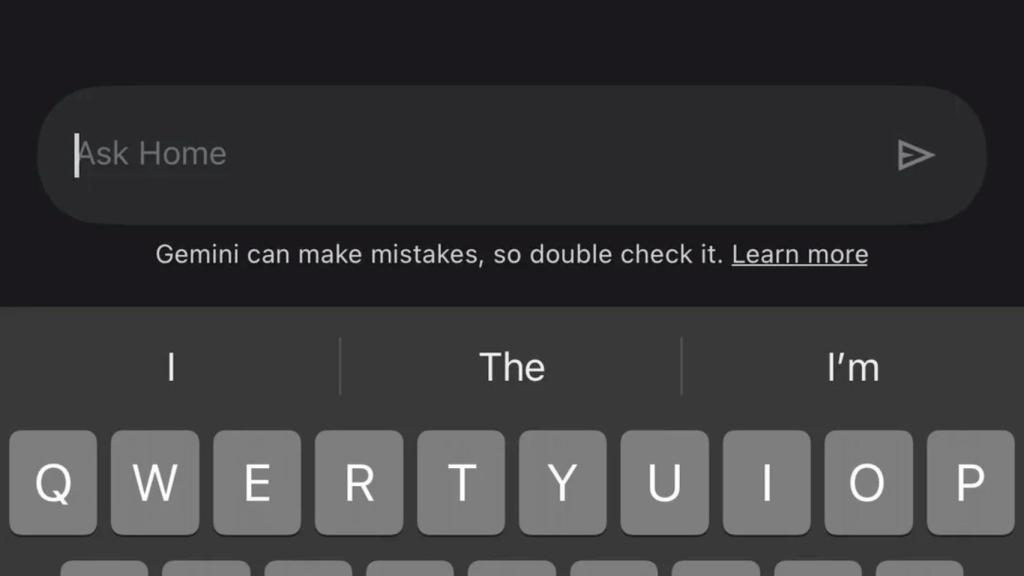Tap the U key

pos(665,483)
